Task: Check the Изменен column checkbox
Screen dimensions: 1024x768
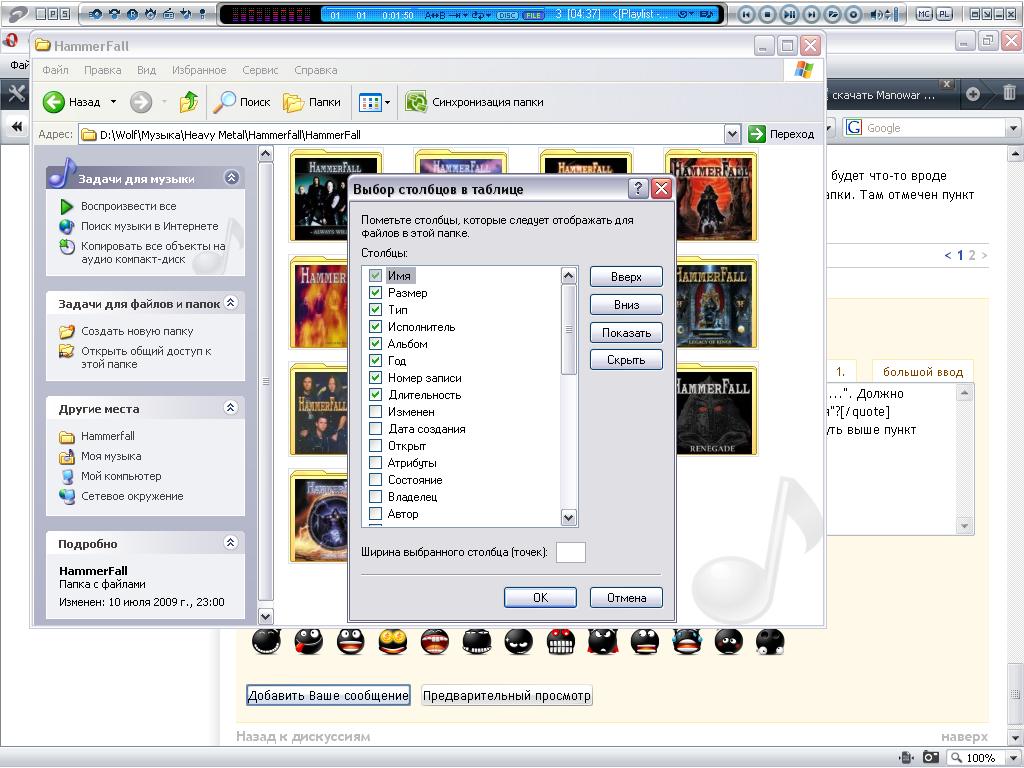Action: coord(376,411)
